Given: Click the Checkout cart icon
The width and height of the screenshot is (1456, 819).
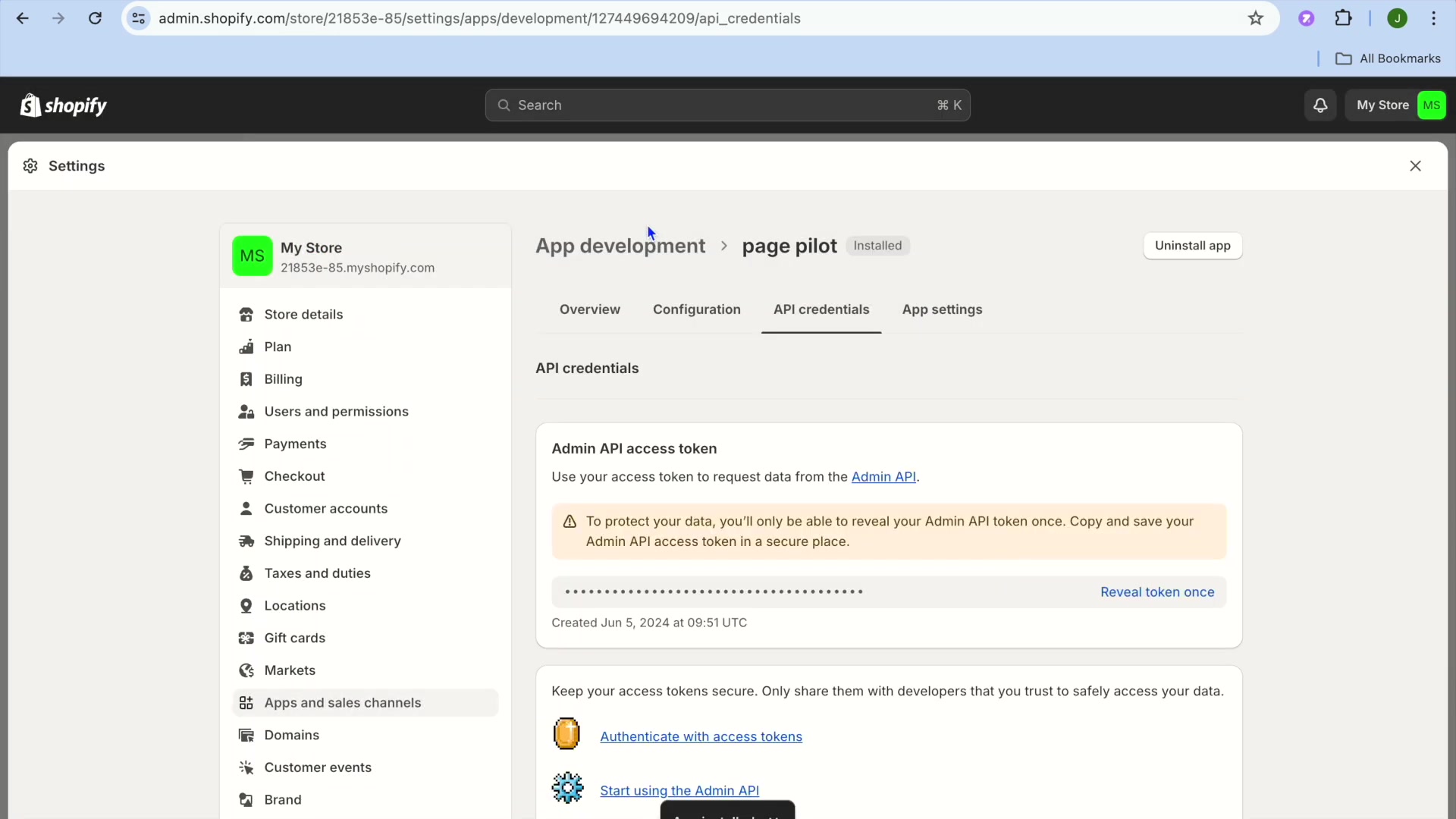Looking at the screenshot, I should 246,476.
